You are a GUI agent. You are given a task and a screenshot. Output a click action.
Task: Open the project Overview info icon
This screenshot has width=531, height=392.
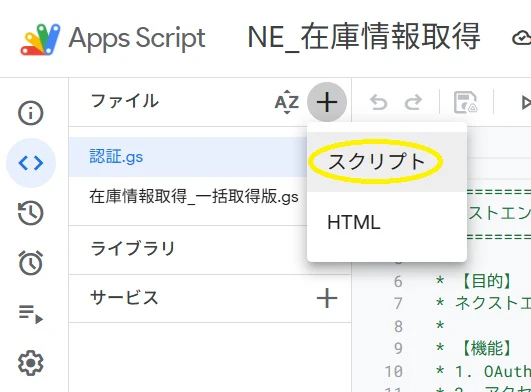(30, 113)
